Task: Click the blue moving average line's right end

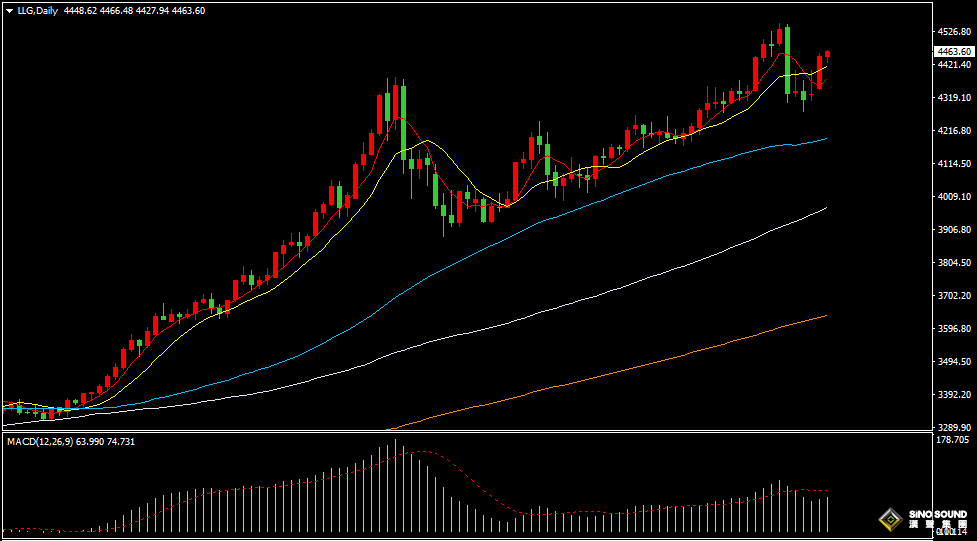Action: point(825,139)
